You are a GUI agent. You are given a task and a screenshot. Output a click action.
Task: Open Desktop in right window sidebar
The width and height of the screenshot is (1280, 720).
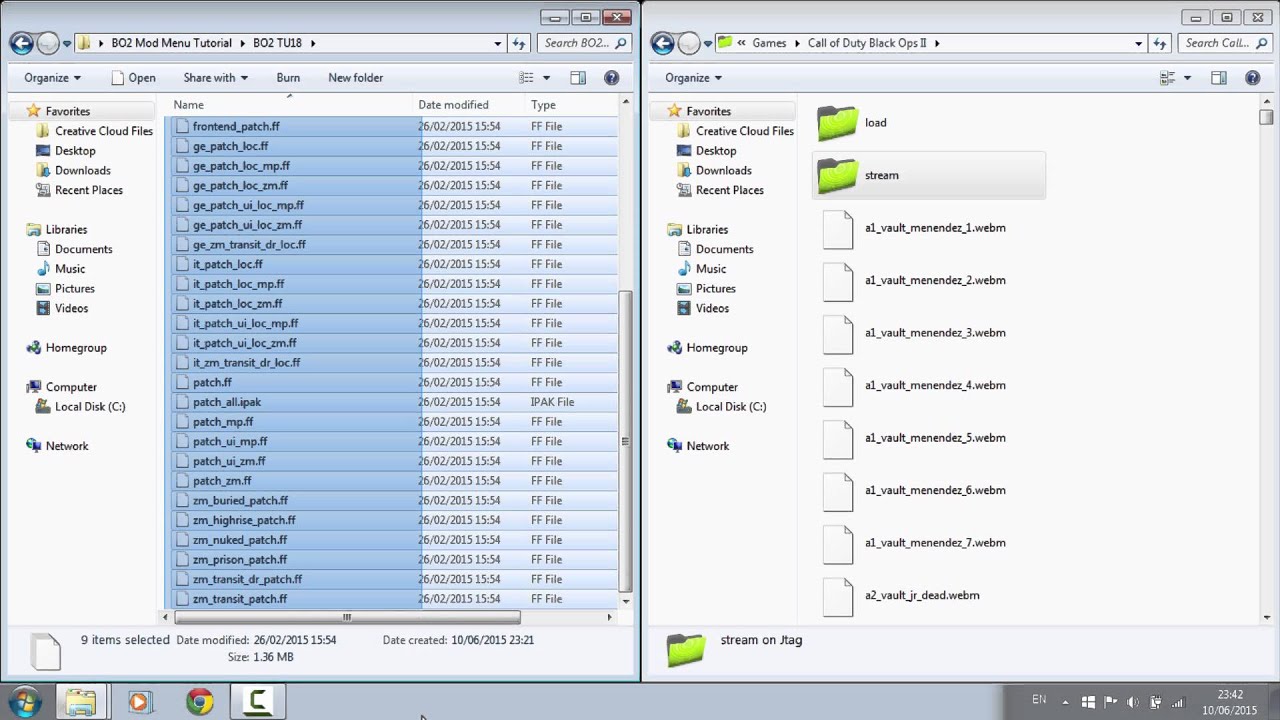click(716, 151)
